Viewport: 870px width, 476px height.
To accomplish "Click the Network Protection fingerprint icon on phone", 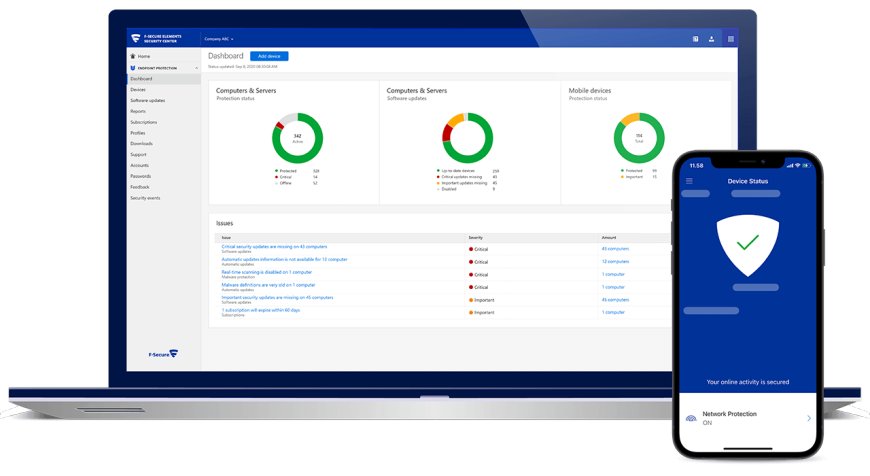I will point(691,418).
